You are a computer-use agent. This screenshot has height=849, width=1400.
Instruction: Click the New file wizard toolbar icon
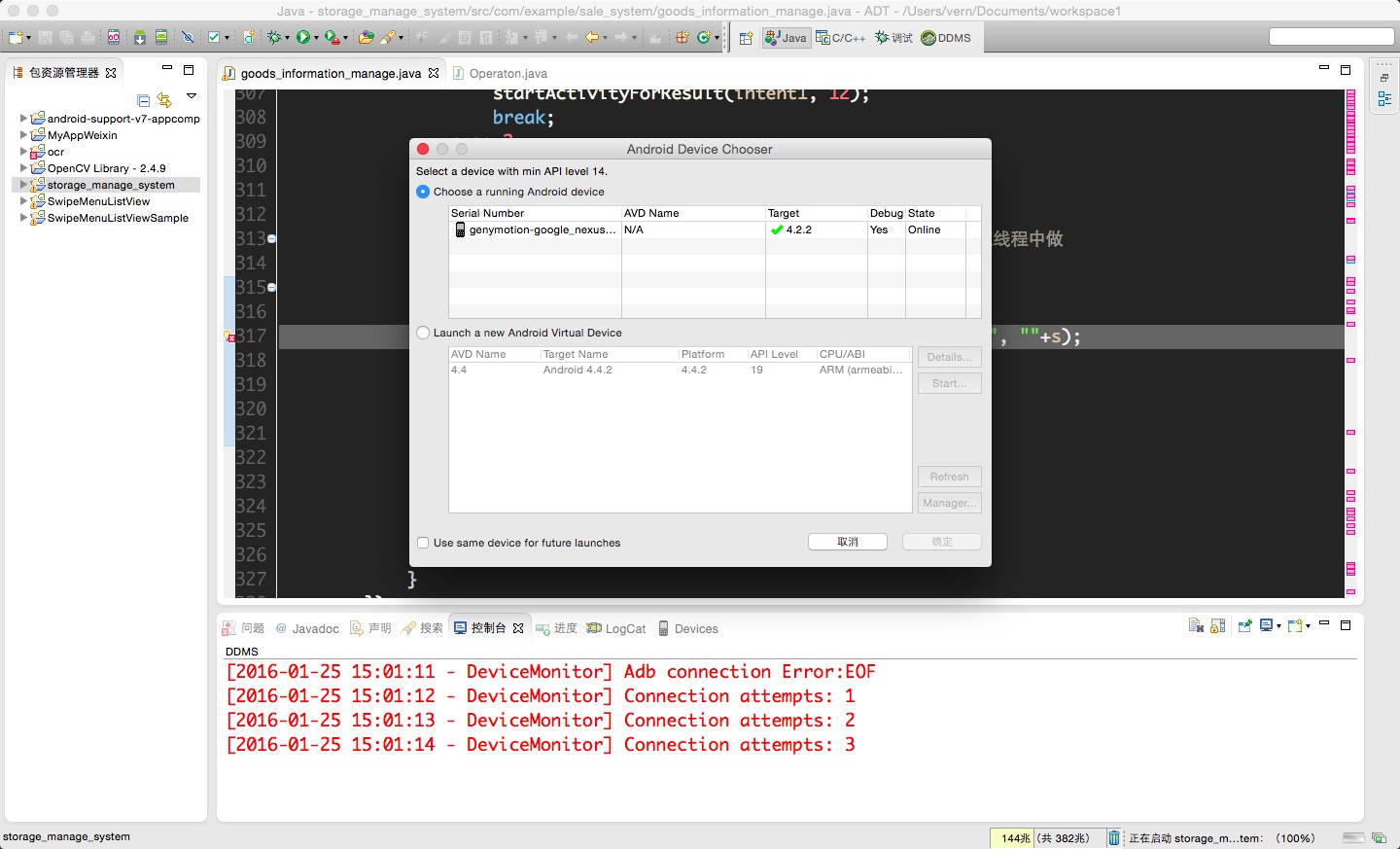coord(15,37)
